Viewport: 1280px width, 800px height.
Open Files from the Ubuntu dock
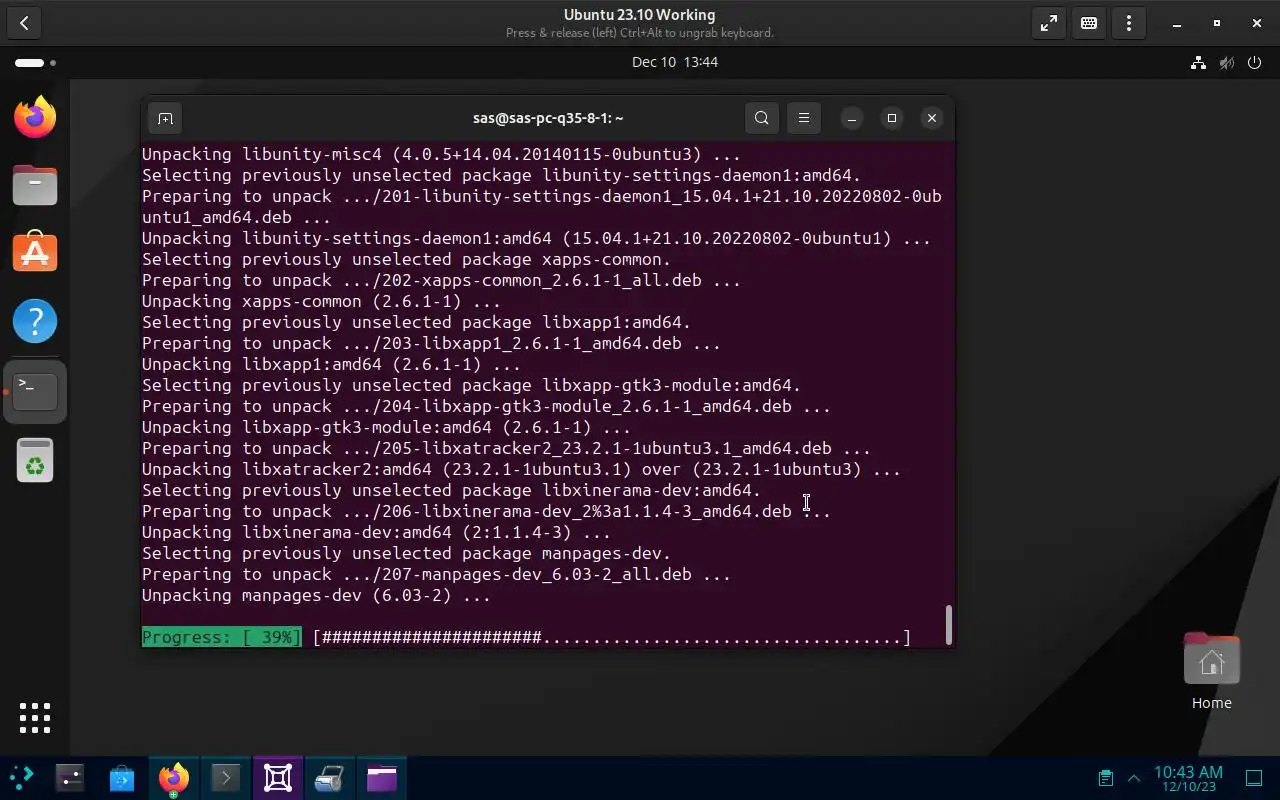[x=35, y=185]
